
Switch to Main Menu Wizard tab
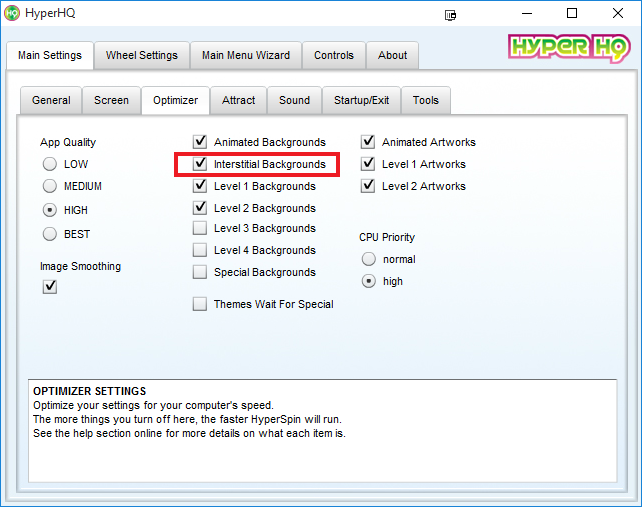tap(245, 56)
